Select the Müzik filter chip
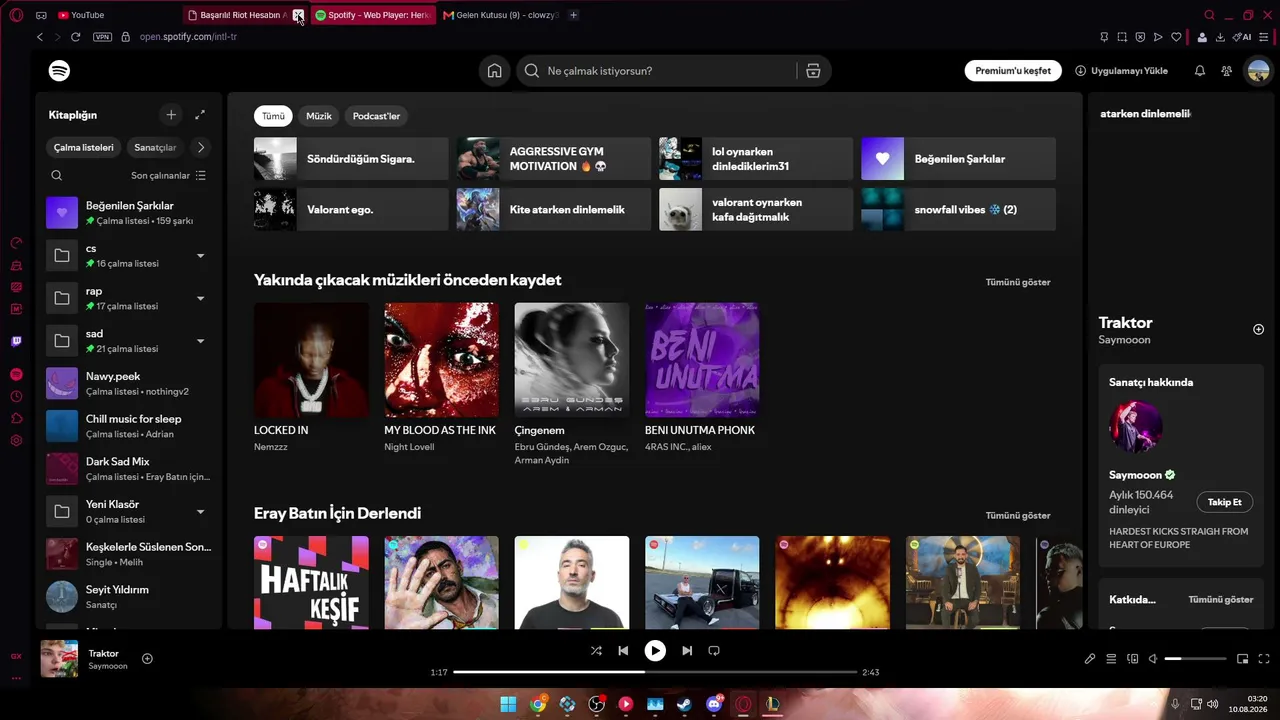 point(319,116)
